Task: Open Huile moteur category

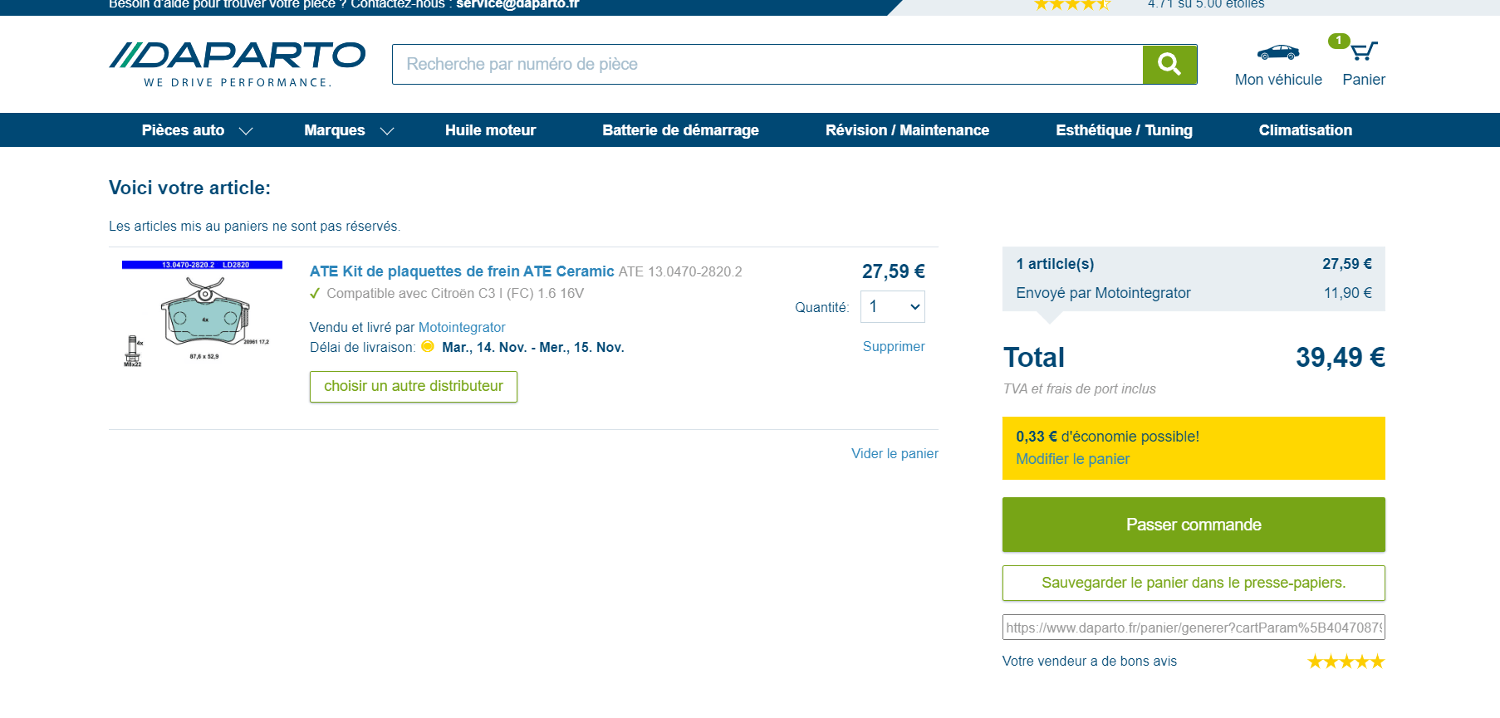Action: (490, 130)
